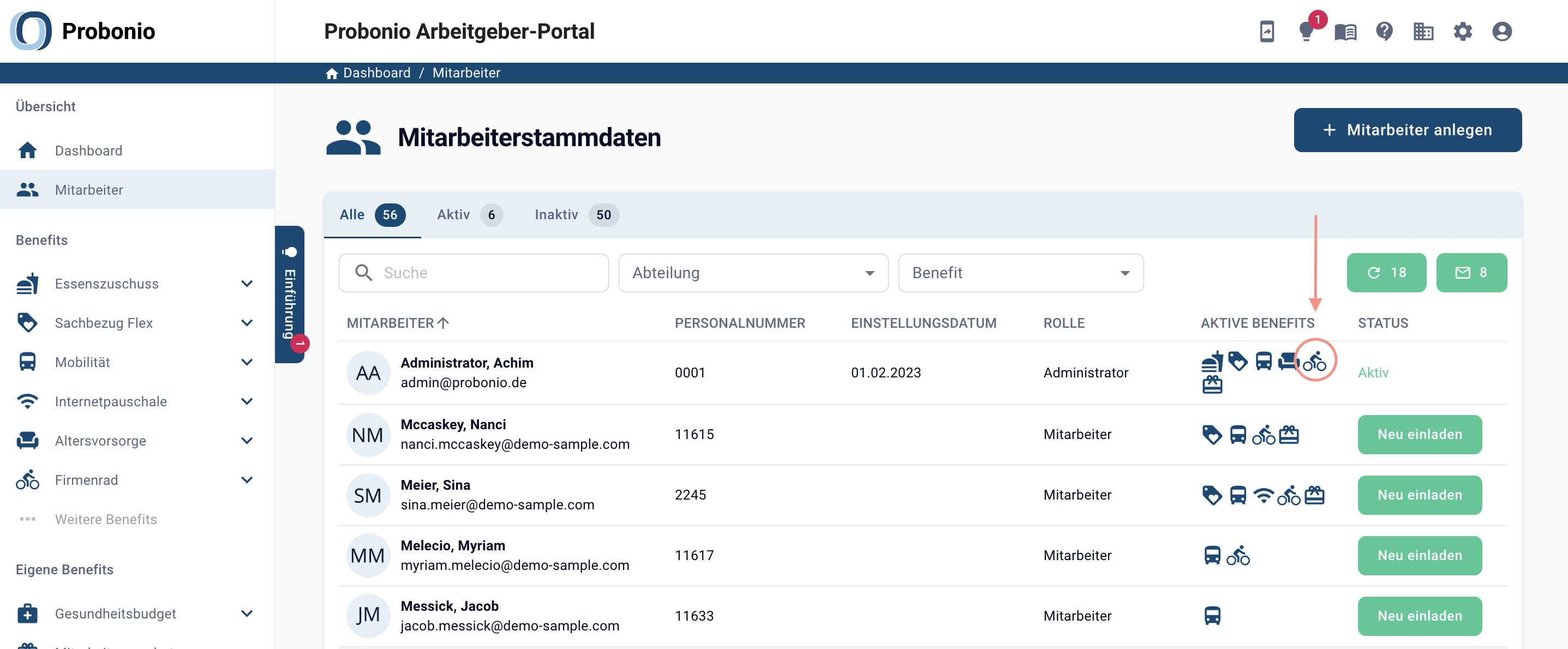Image resolution: width=1568 pixels, height=649 pixels.
Task: Expand the Essenszuschuss sidebar section
Action: coord(247,284)
